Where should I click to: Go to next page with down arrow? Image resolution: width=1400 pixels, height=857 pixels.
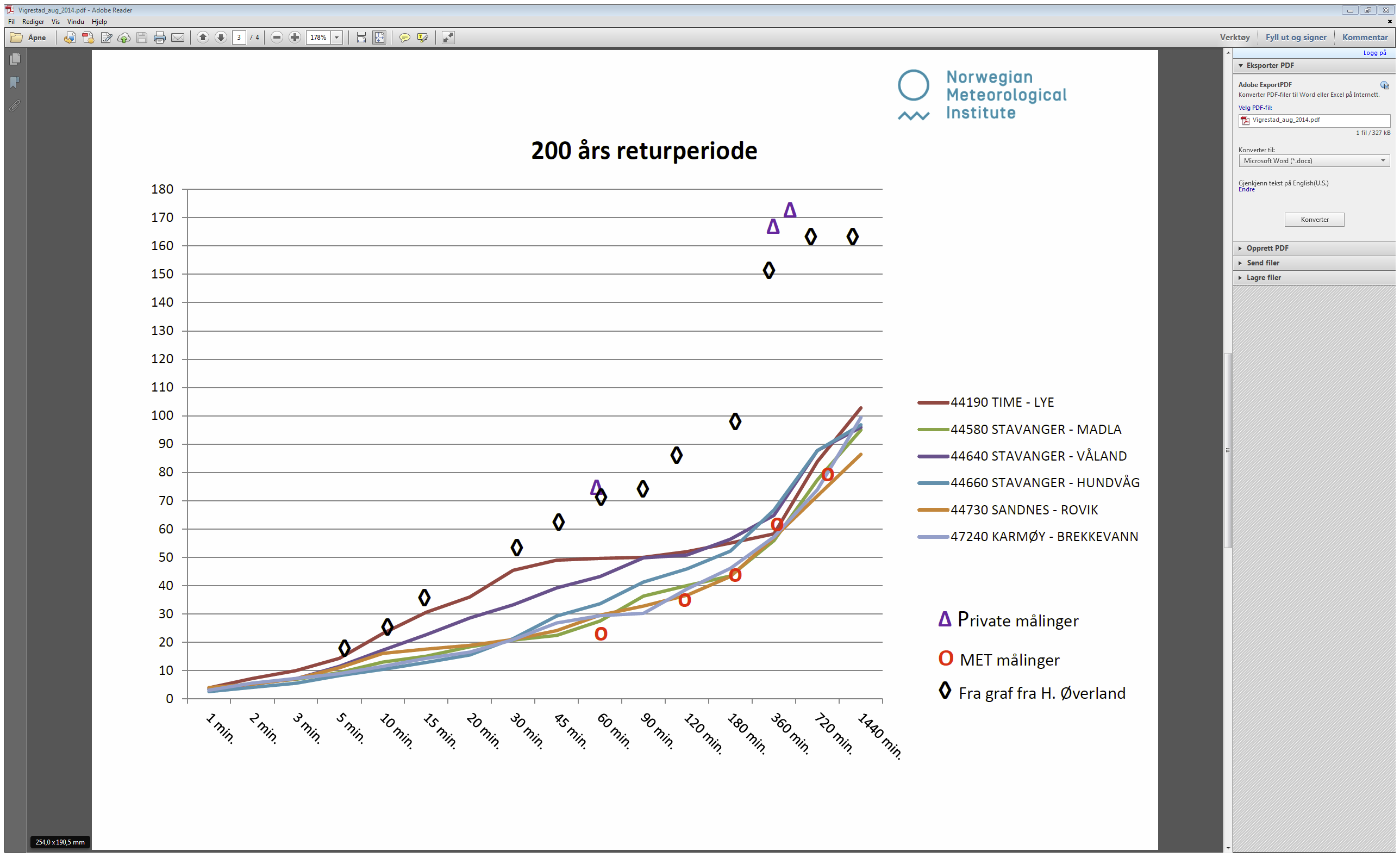(x=221, y=38)
